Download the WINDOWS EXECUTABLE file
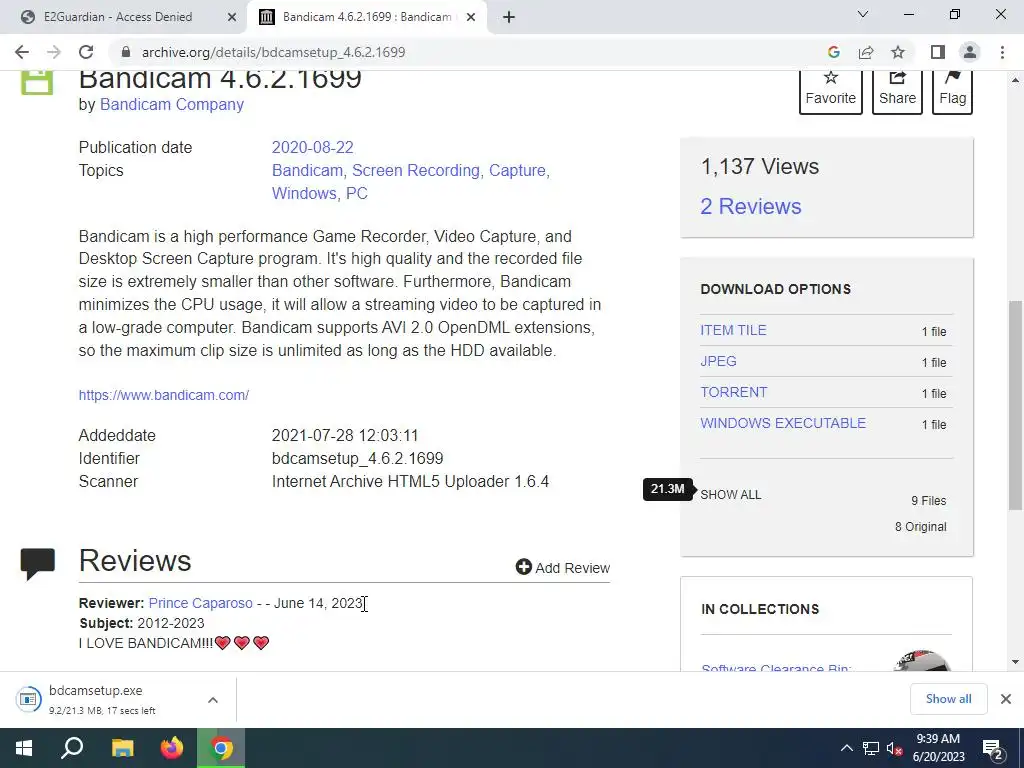 [783, 423]
